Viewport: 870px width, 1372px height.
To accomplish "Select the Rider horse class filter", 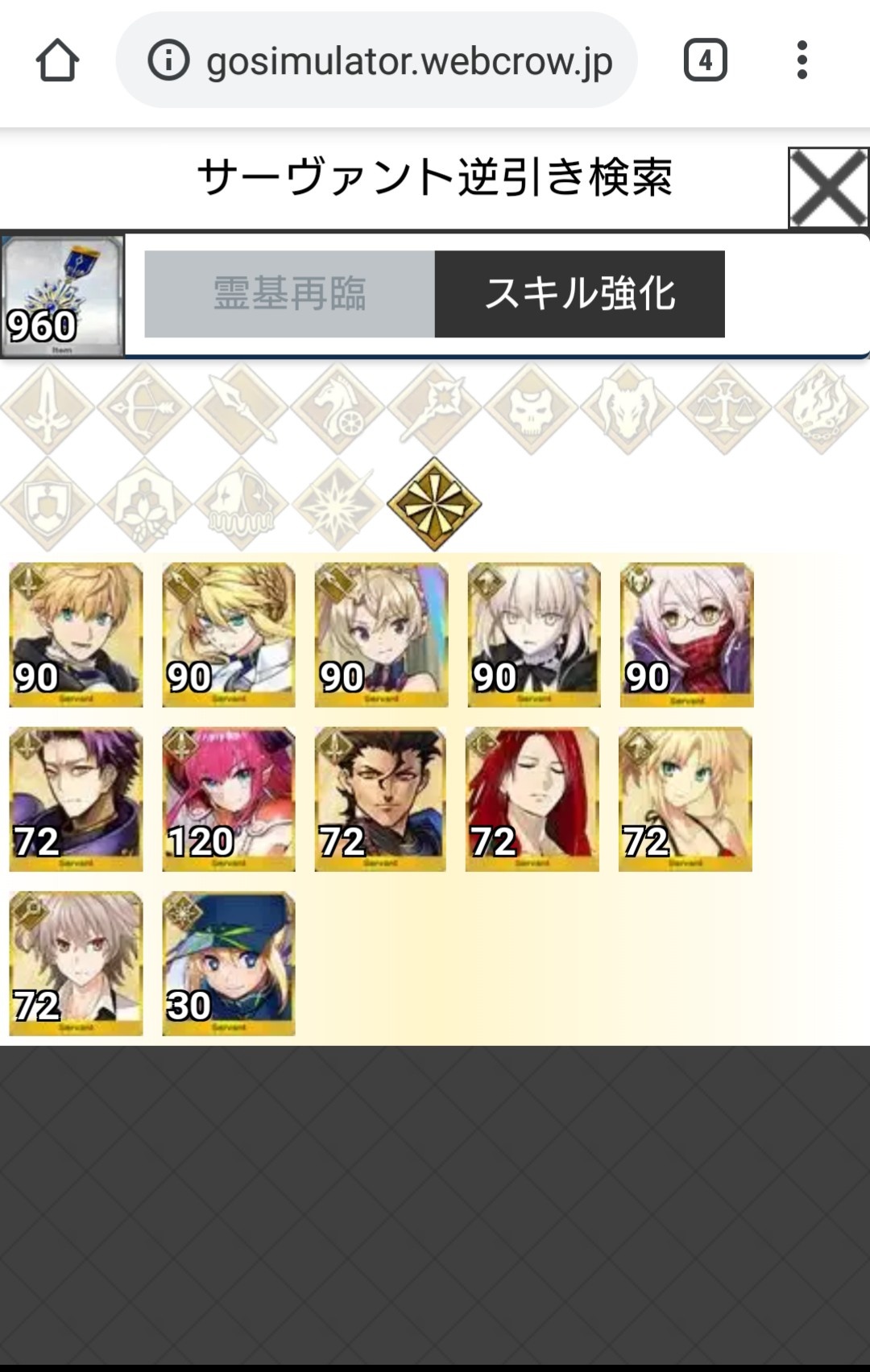I will coord(338,407).
